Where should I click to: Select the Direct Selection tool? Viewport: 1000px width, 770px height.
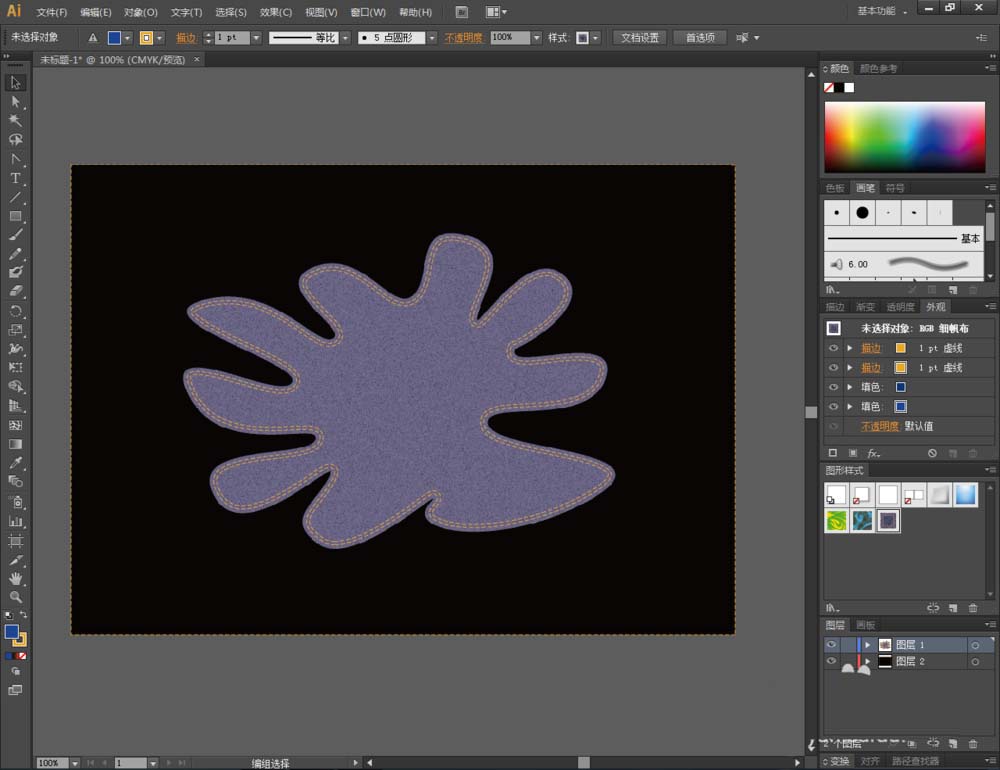click(15, 101)
